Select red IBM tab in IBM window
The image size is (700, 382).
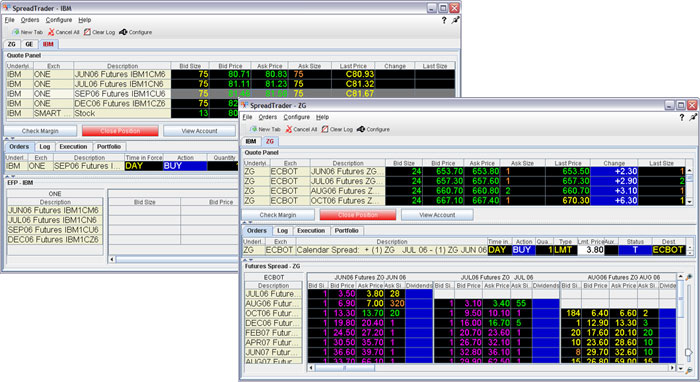click(x=48, y=44)
